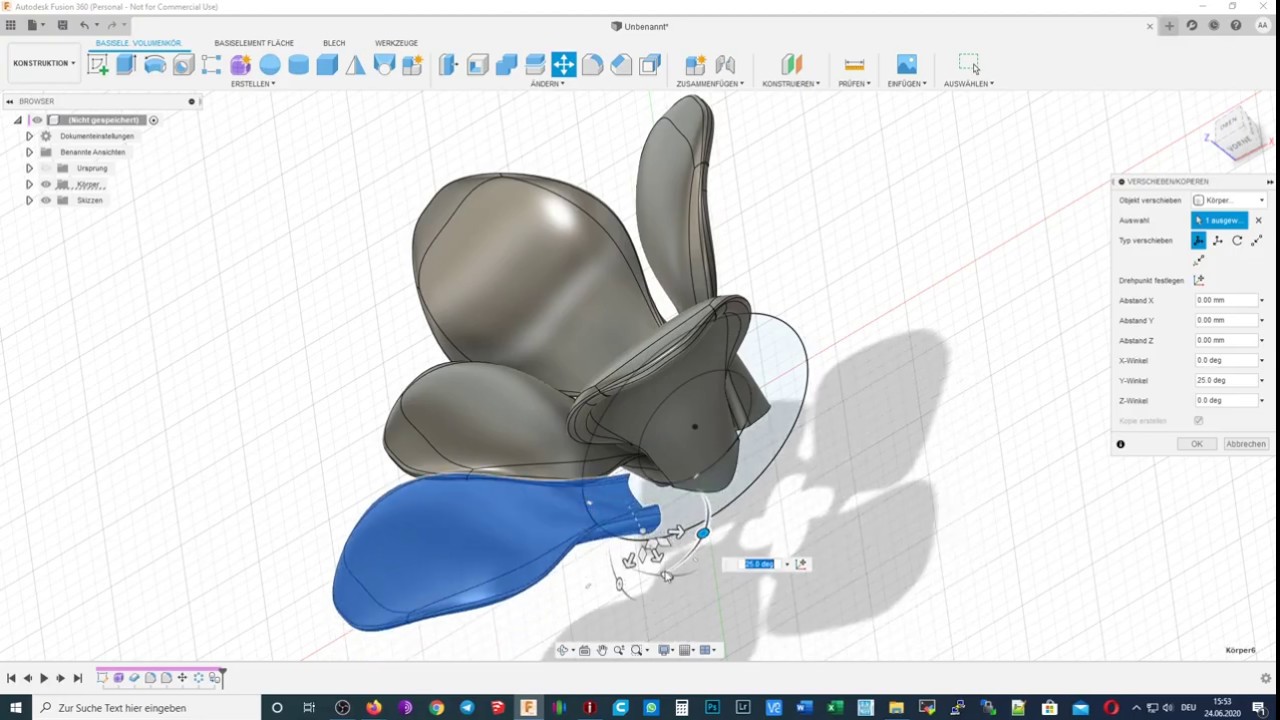1280x720 pixels.
Task: Click the Create Sketch icon in toolbar
Action: tap(98, 65)
